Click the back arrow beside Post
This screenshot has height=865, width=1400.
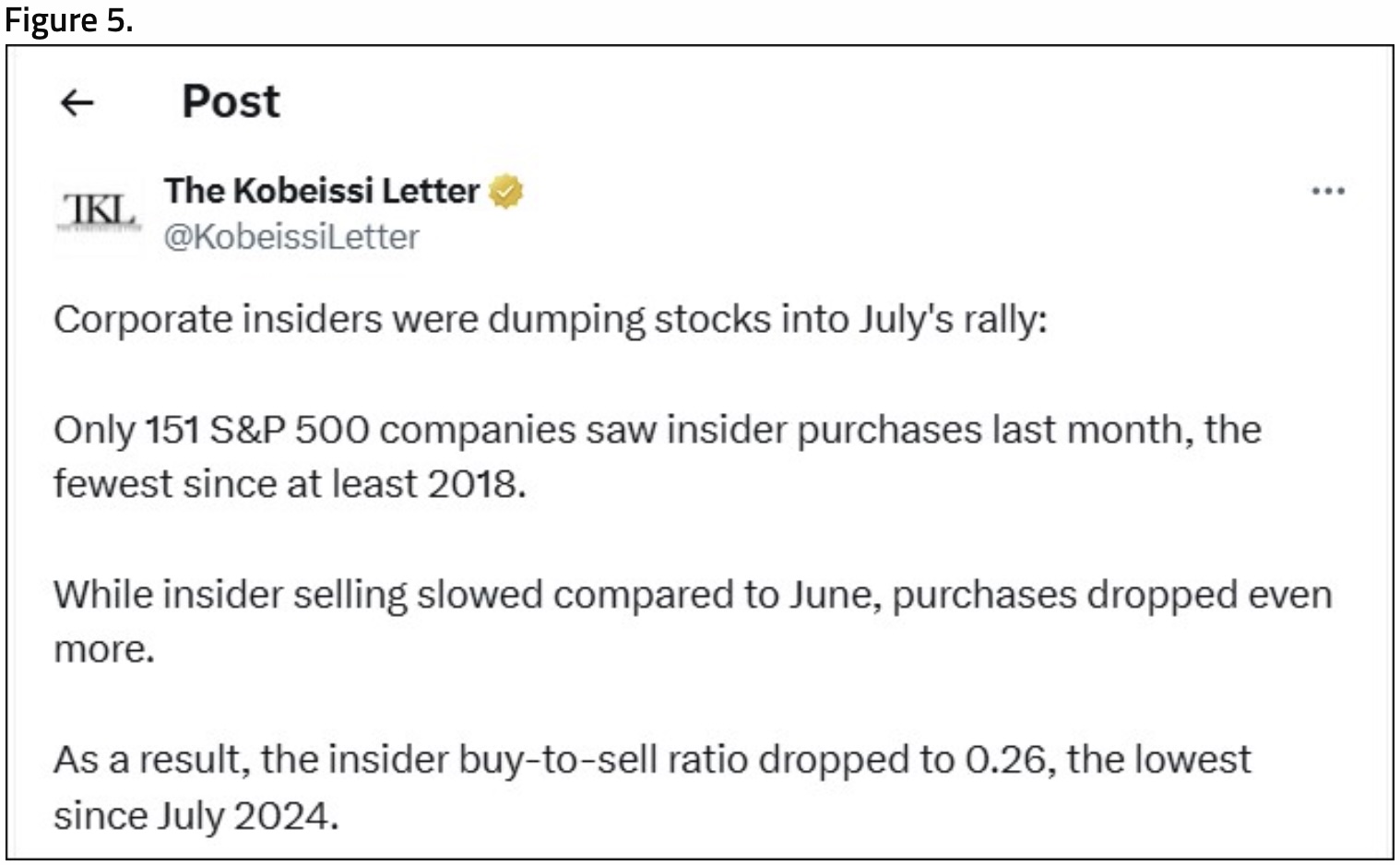click(77, 102)
